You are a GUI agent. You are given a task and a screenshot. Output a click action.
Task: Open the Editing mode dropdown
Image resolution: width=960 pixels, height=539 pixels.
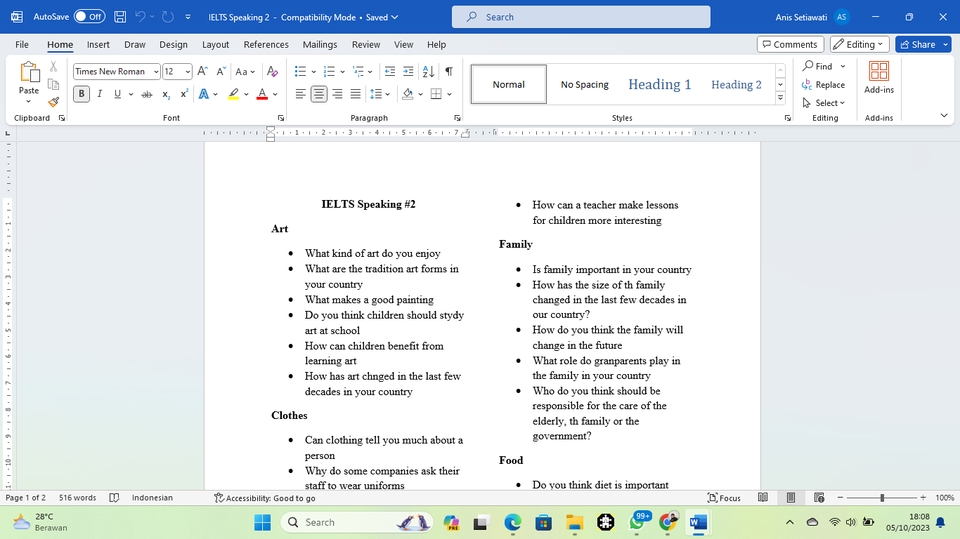[860, 44]
